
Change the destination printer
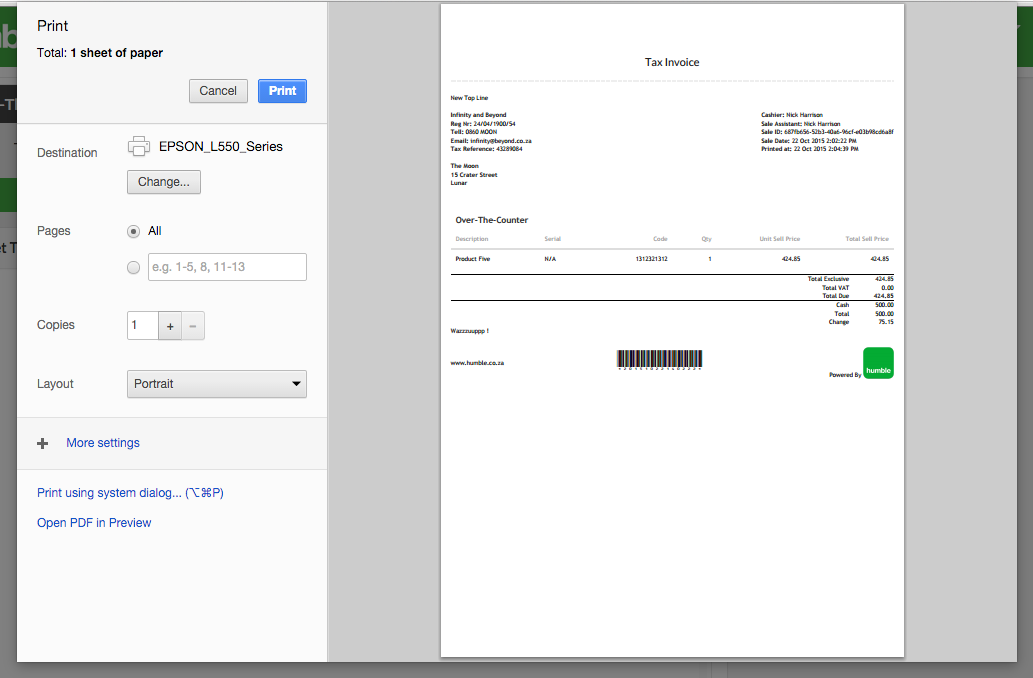point(163,182)
